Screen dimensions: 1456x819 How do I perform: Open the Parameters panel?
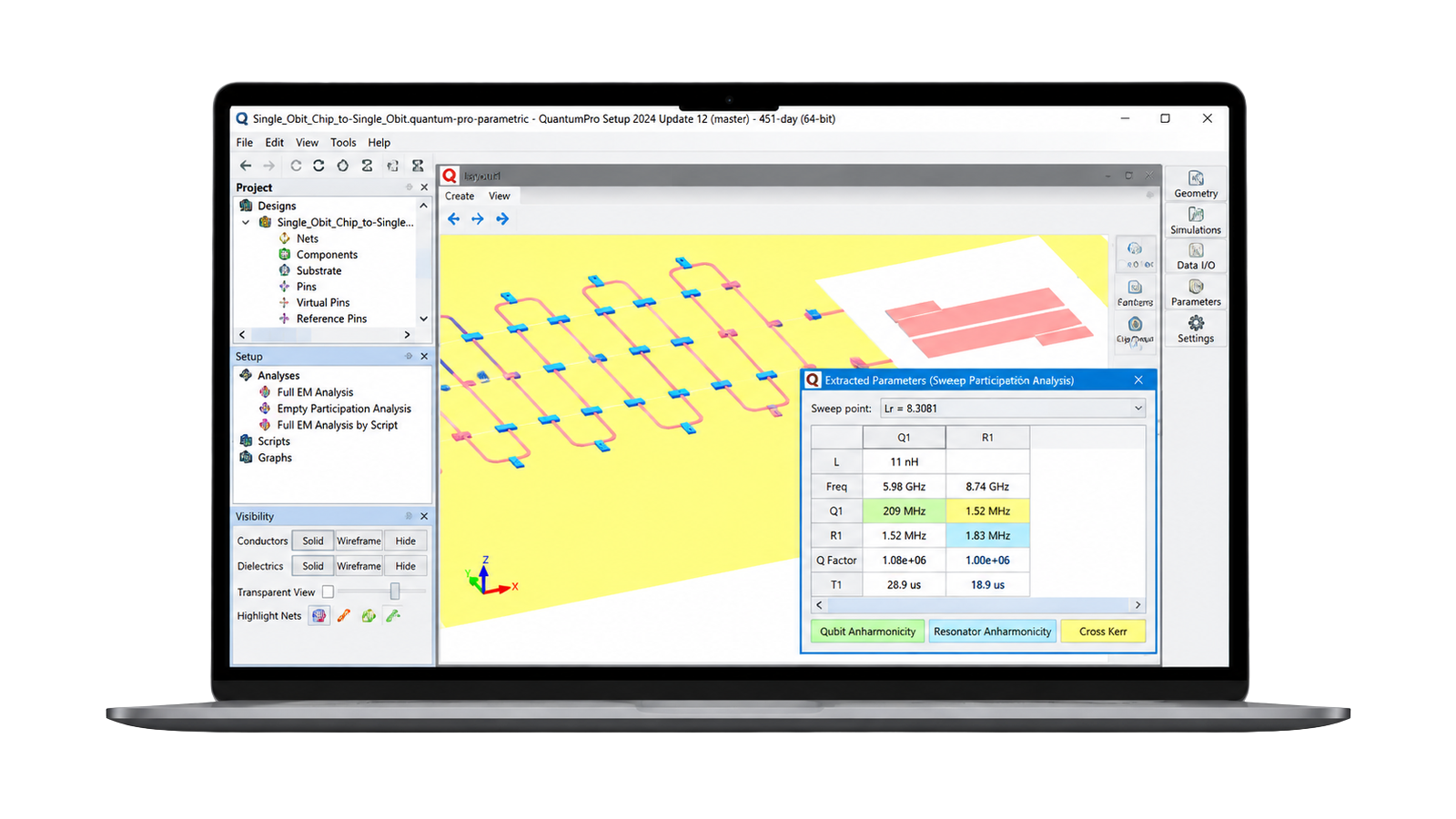[1196, 293]
